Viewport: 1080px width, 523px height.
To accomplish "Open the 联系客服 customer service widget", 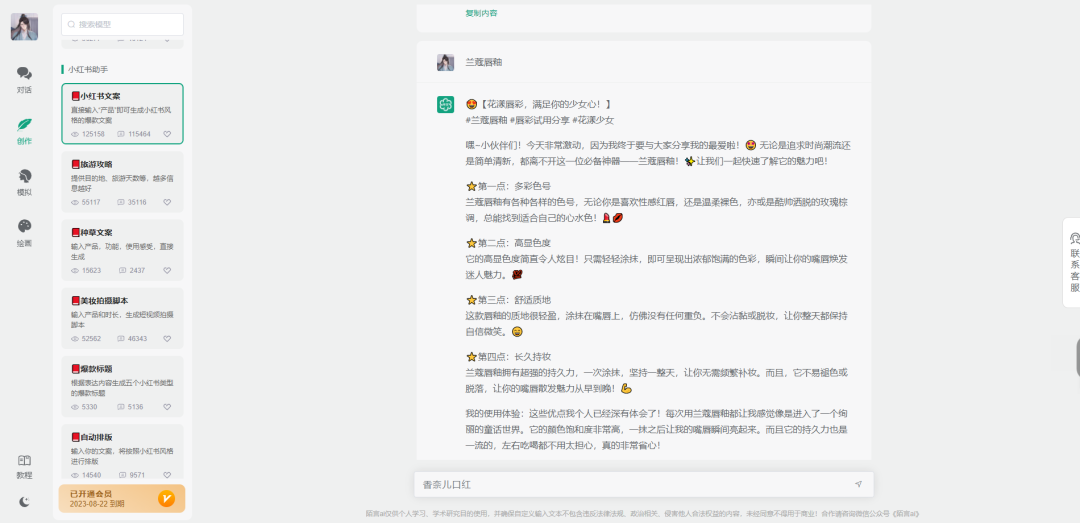I will 1073,263.
